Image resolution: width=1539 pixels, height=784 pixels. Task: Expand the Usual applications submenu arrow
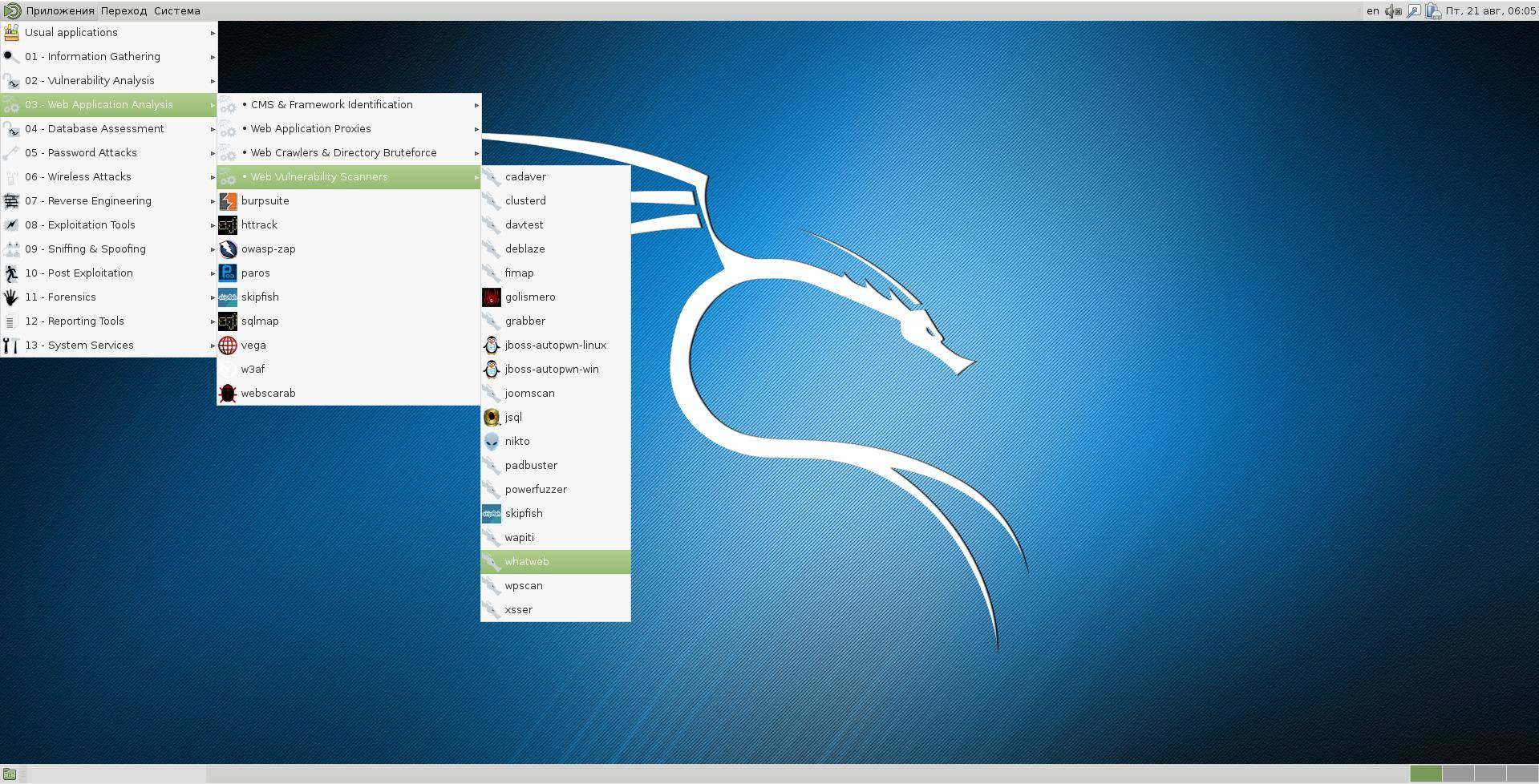click(x=213, y=33)
